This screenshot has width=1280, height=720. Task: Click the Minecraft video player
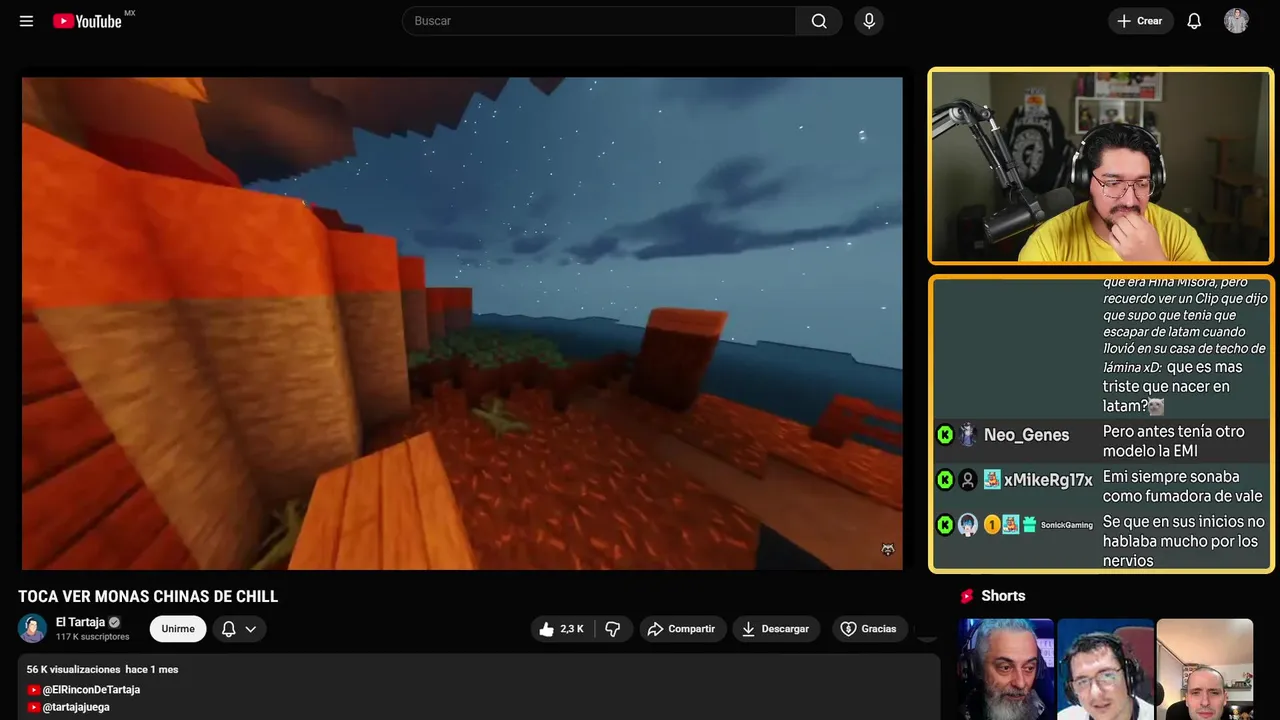coord(462,323)
